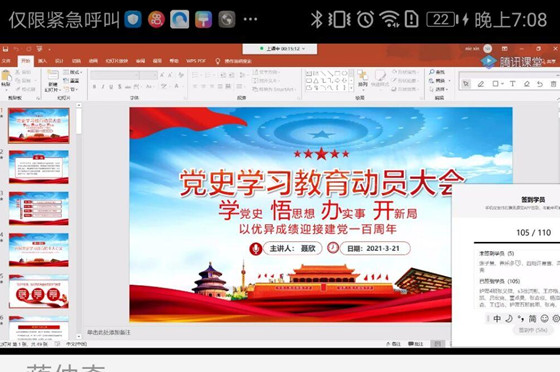Select slide 3 thumbnail

(39, 208)
